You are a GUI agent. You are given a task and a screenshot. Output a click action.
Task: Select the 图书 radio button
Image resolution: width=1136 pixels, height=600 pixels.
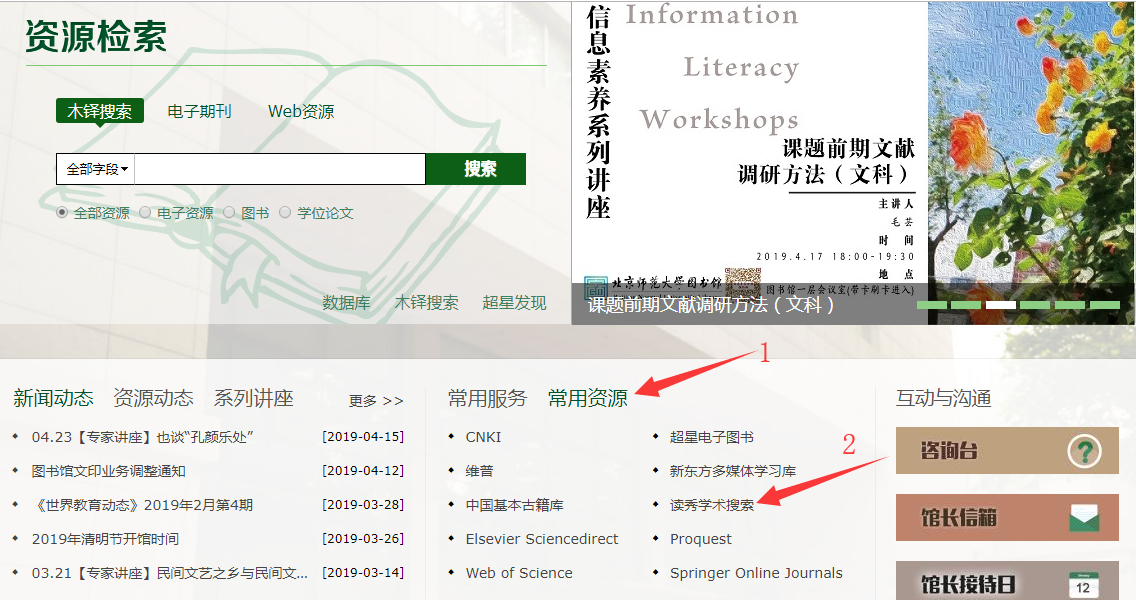tap(229, 212)
